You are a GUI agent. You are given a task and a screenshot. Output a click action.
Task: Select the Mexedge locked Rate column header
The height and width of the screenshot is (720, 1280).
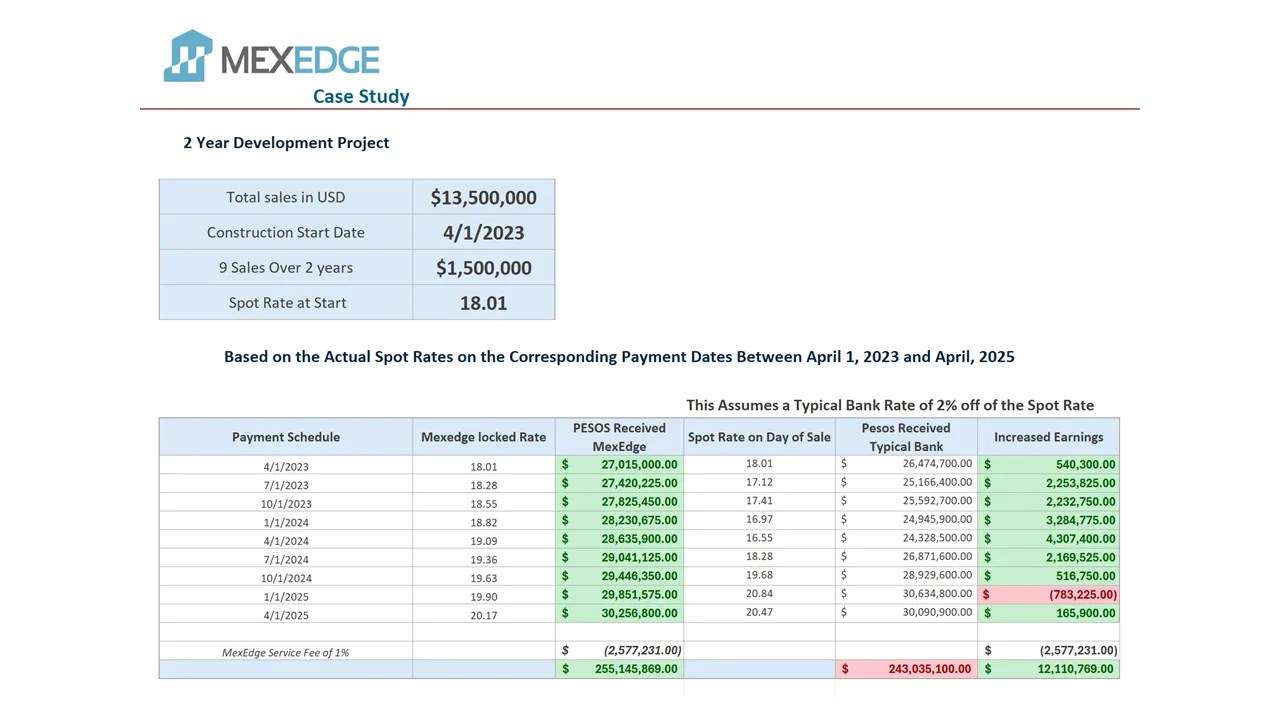(483, 437)
